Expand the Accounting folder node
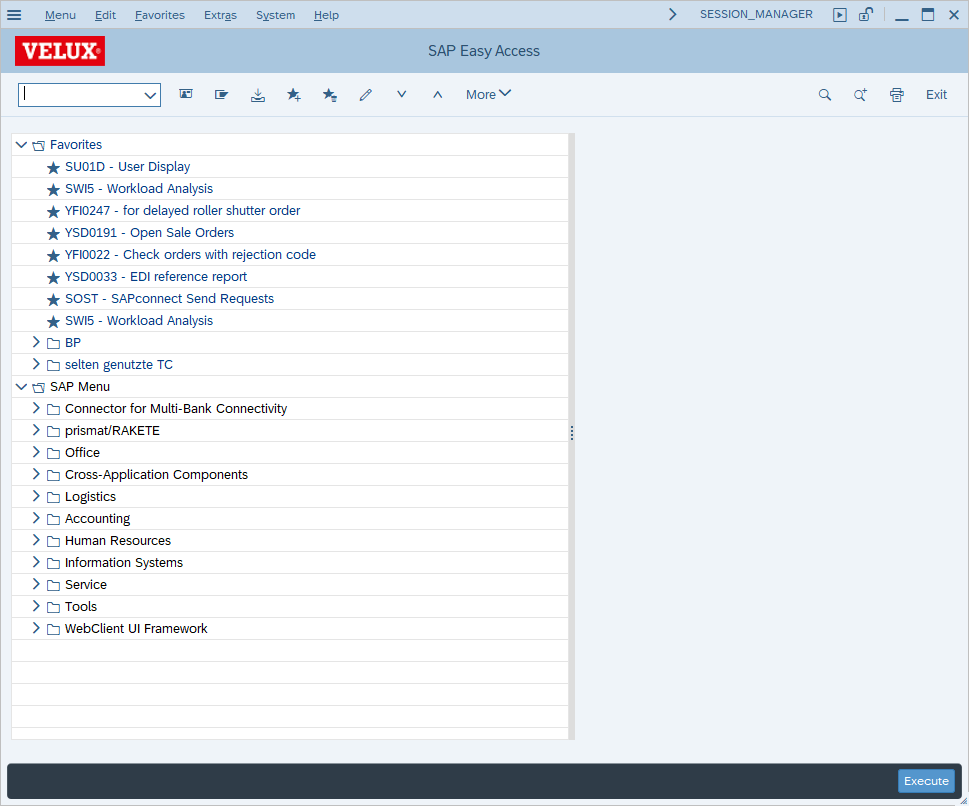The height and width of the screenshot is (806, 969). click(36, 519)
